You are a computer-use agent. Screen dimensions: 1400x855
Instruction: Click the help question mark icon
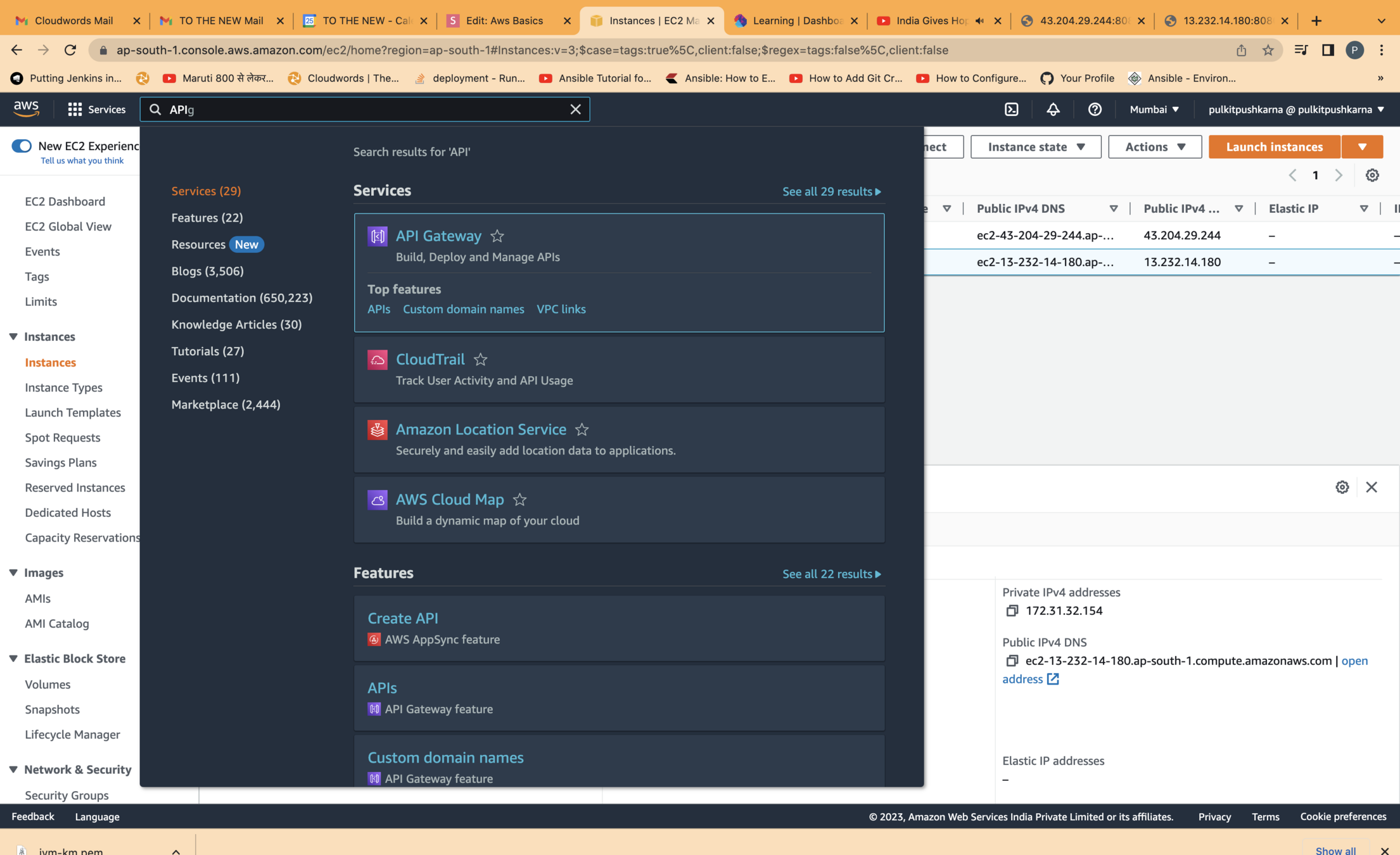[x=1095, y=110]
